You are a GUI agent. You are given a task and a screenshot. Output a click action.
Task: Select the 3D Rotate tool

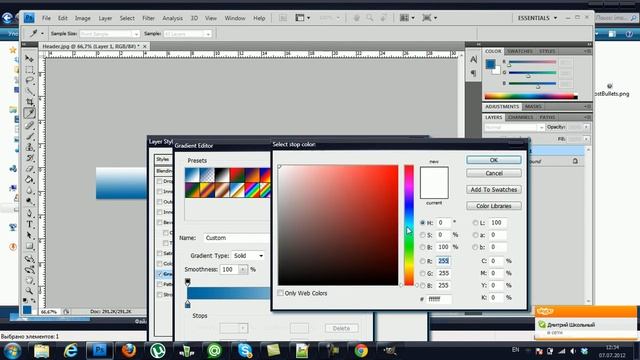[x=29, y=258]
